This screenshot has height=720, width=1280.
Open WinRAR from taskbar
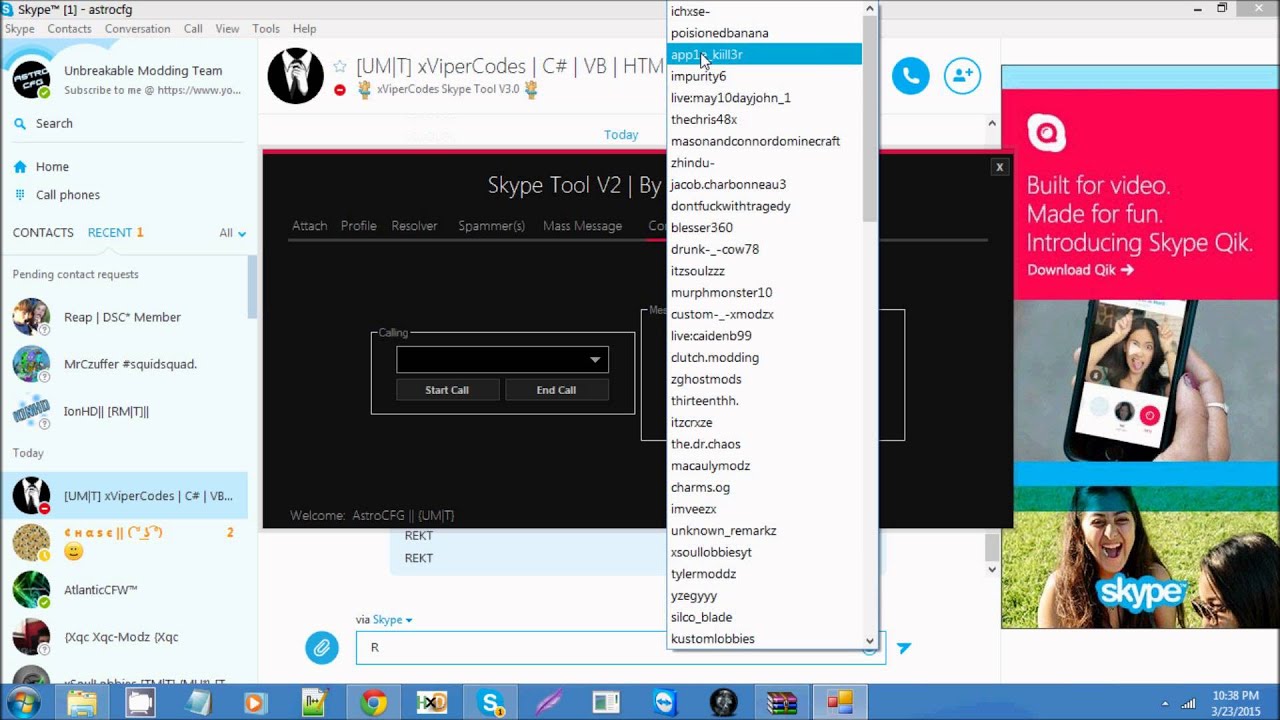(782, 703)
